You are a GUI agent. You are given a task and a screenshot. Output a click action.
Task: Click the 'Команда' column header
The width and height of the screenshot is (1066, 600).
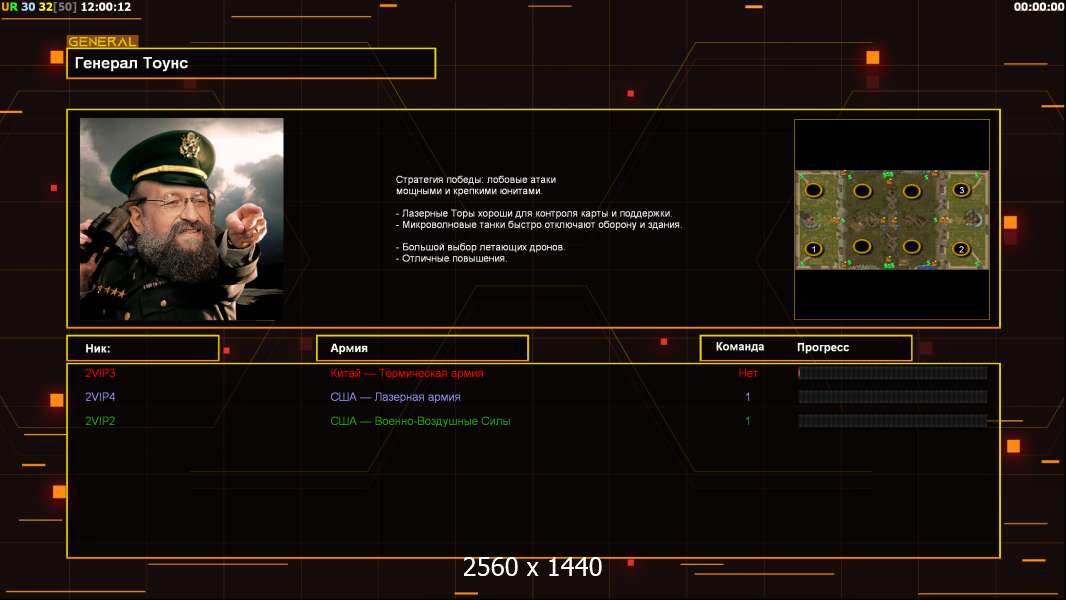pyautogui.click(x=740, y=347)
